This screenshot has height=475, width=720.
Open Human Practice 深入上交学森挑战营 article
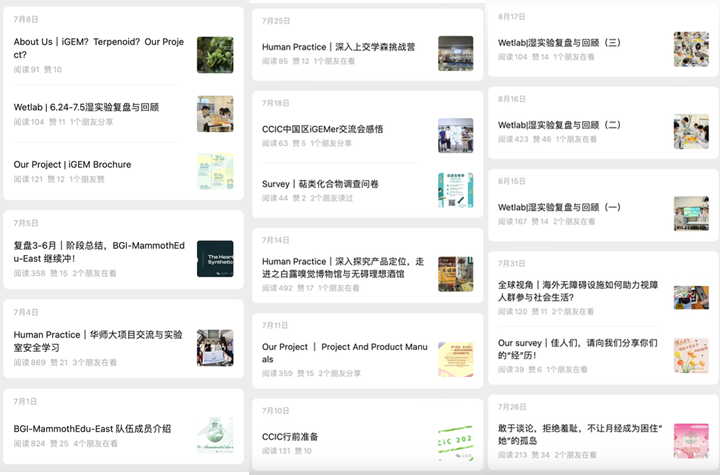(338, 47)
